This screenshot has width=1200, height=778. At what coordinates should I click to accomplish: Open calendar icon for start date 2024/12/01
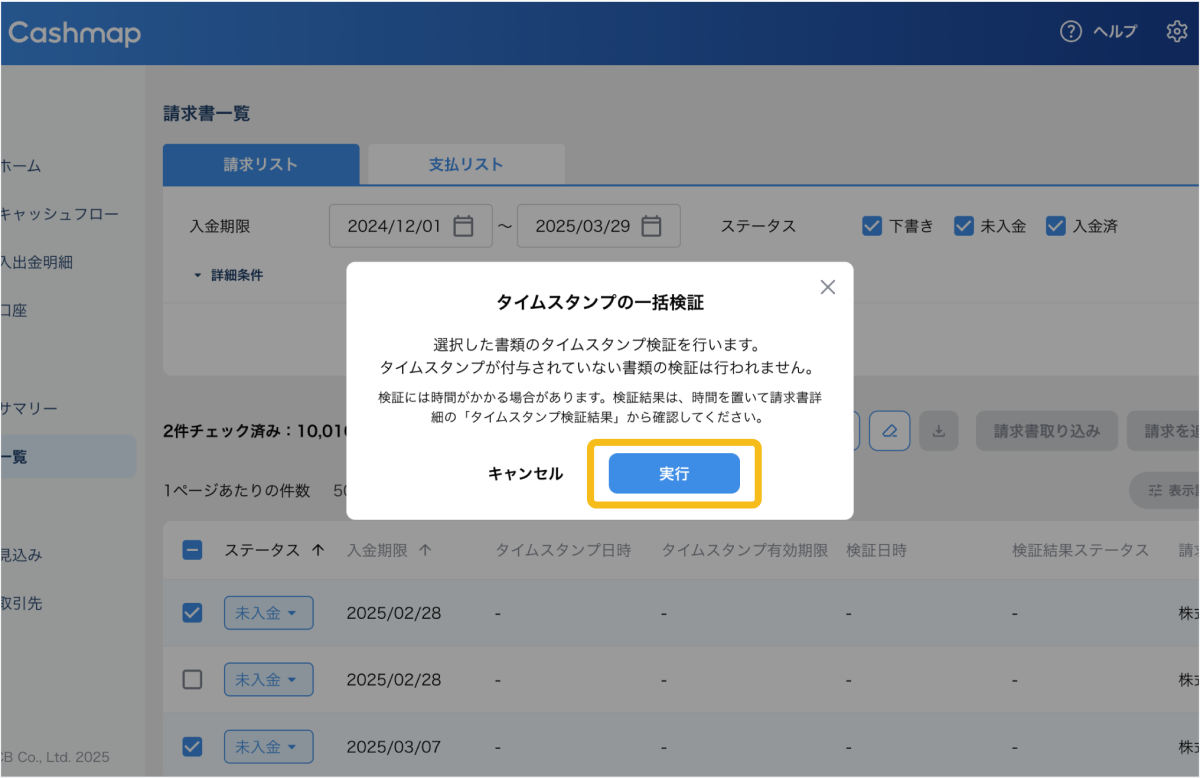(463, 226)
